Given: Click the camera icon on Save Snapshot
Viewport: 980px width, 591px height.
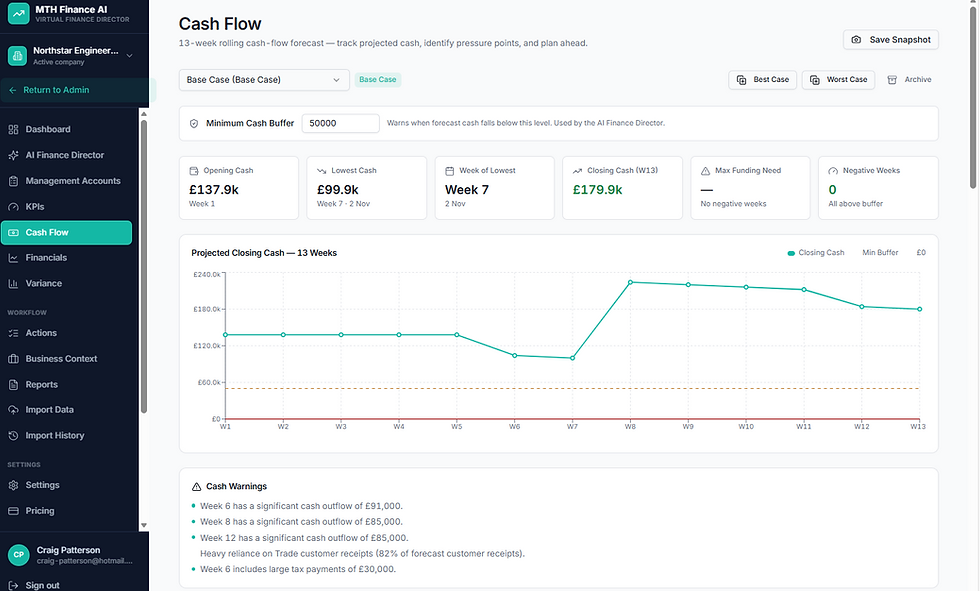Looking at the screenshot, I should point(856,39).
